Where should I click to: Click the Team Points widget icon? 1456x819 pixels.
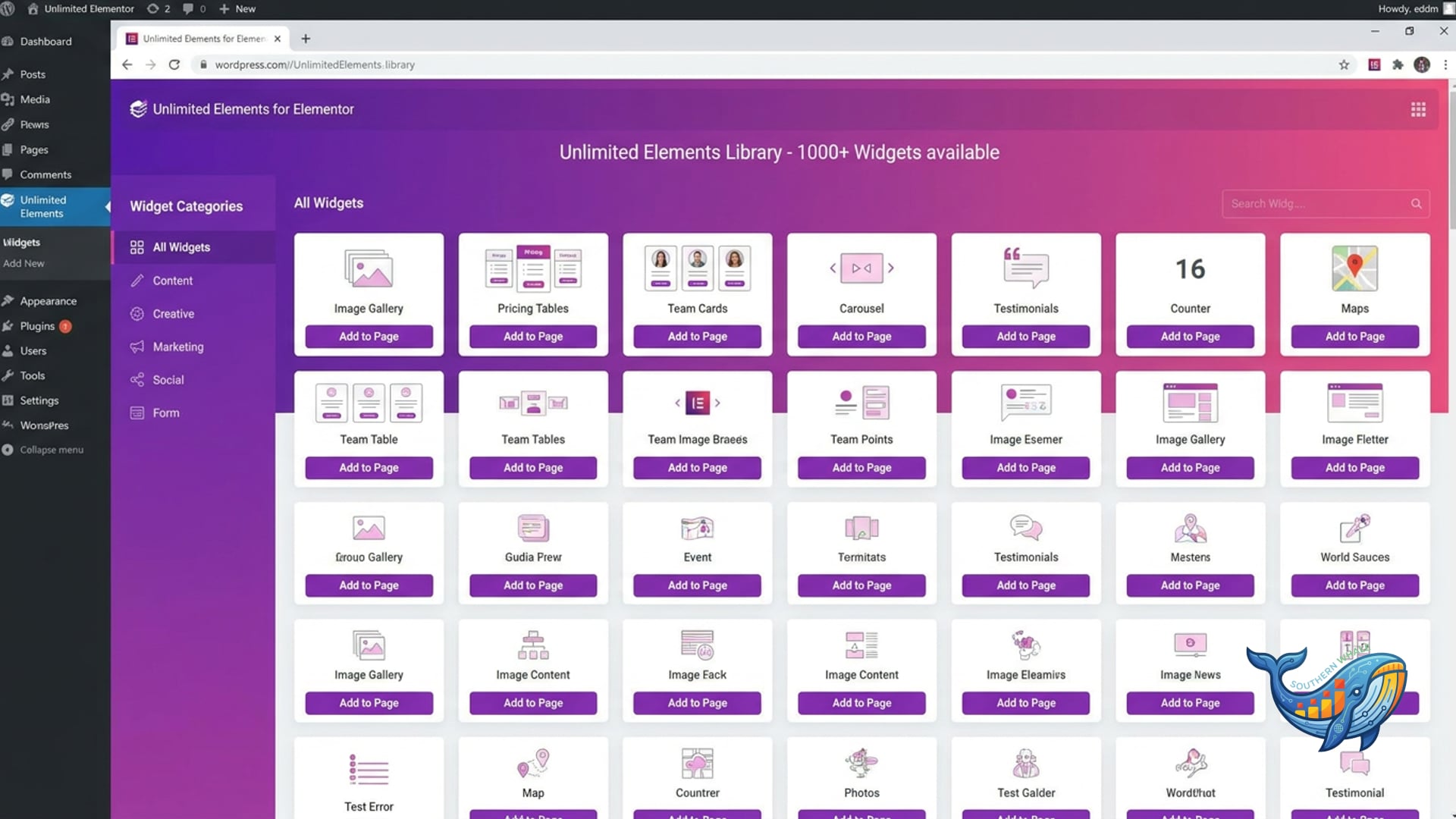(x=861, y=402)
